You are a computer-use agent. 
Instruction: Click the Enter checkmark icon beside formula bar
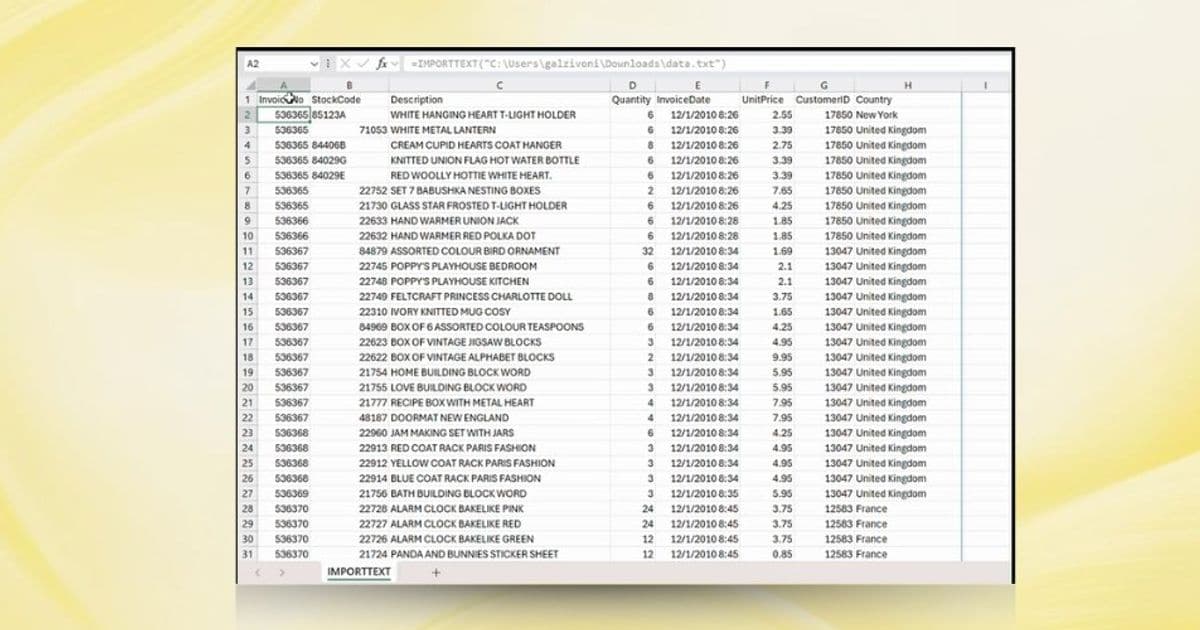(x=364, y=63)
